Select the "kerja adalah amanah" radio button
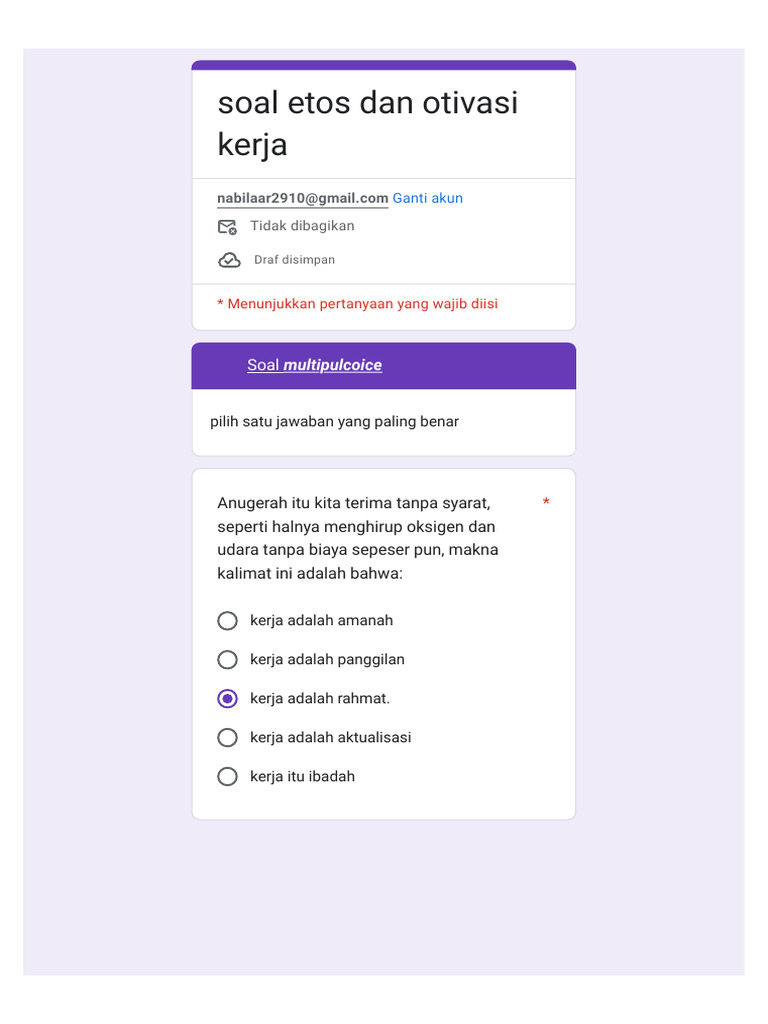The height and width of the screenshot is (1024, 768). coord(228,621)
